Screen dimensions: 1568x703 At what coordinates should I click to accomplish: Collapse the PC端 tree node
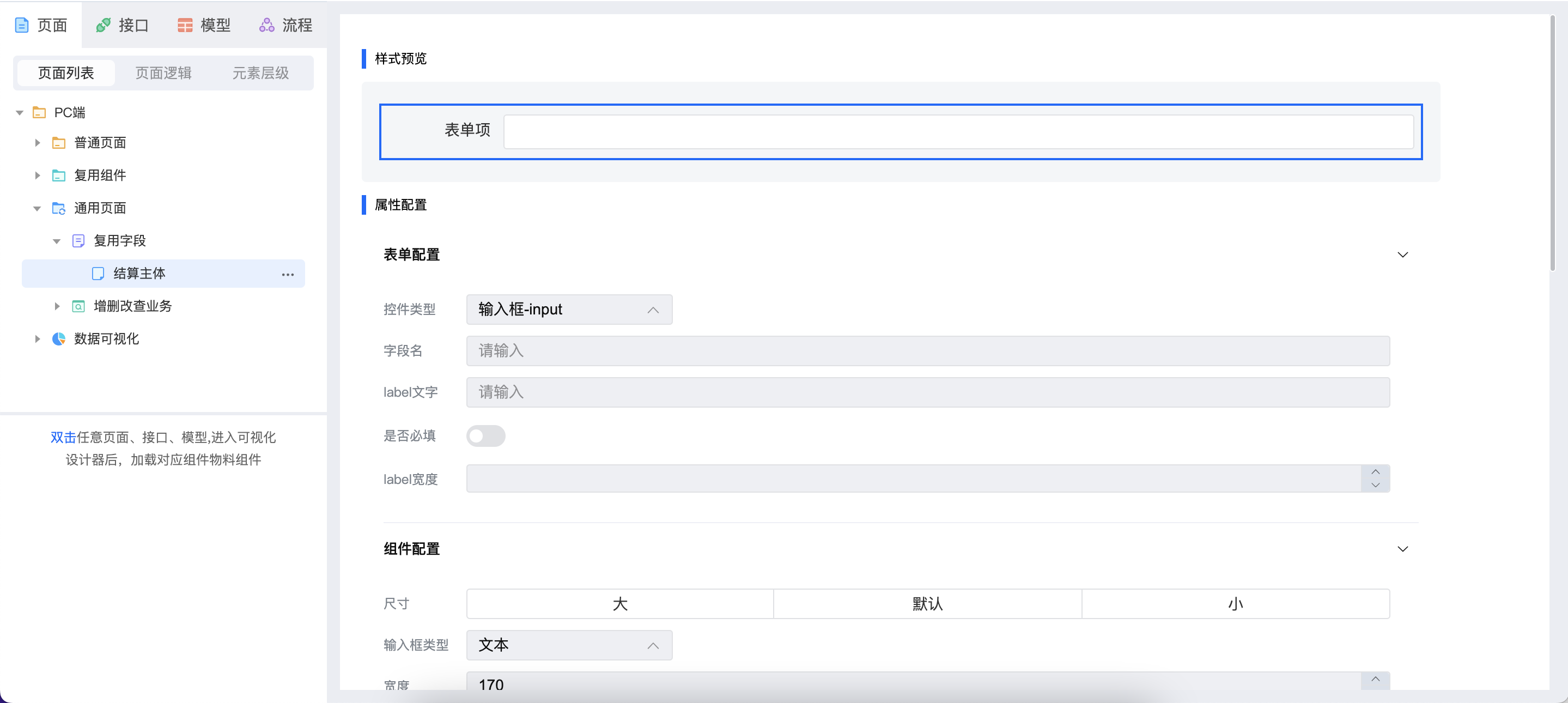[20, 113]
